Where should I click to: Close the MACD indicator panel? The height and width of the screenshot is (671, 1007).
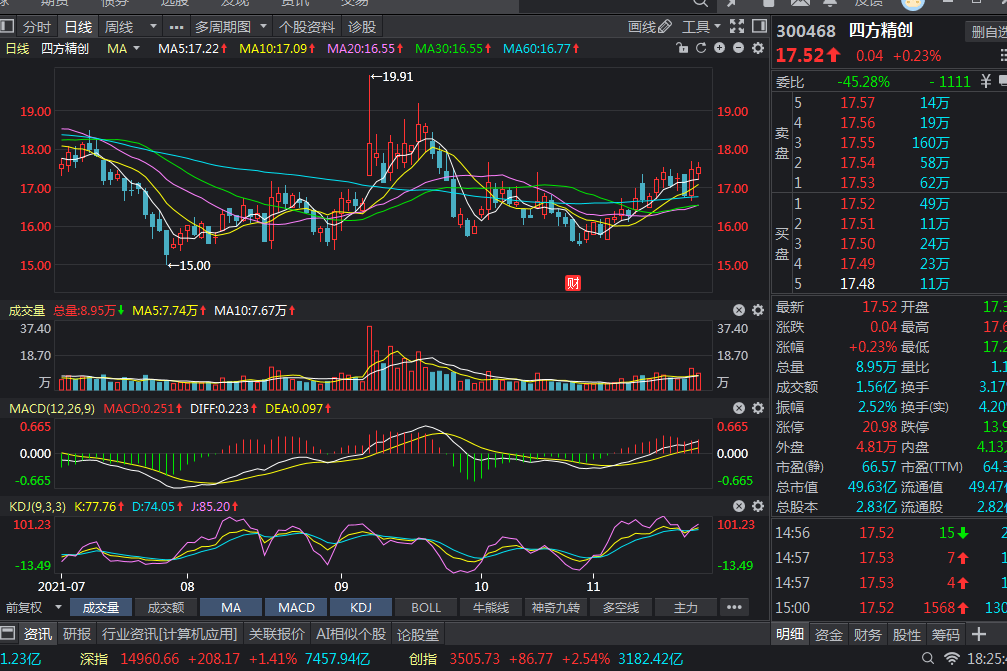click(x=739, y=408)
